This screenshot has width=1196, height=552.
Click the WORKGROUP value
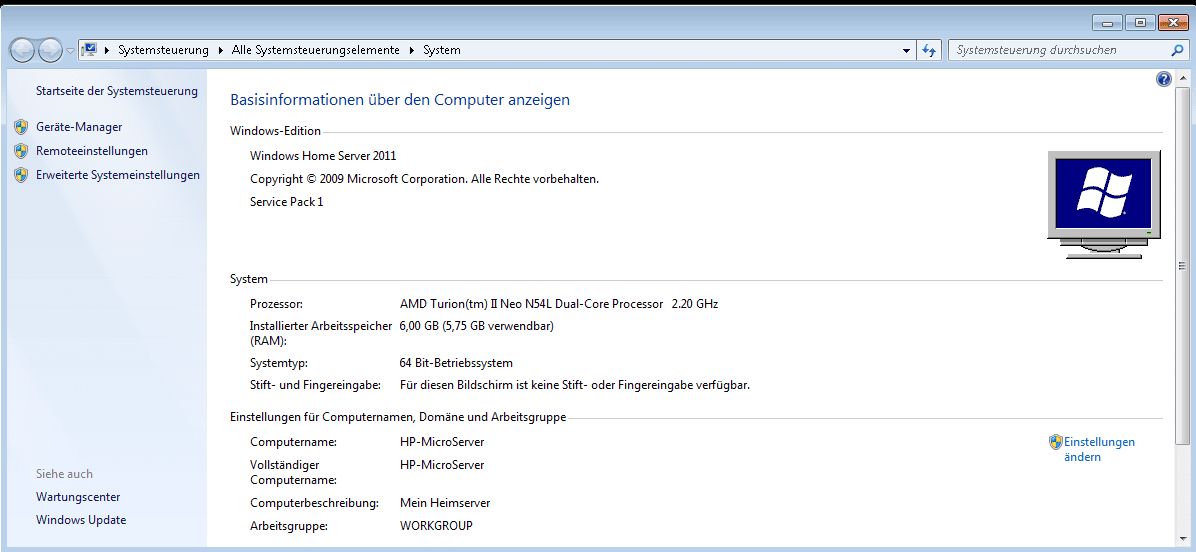[x=436, y=526]
